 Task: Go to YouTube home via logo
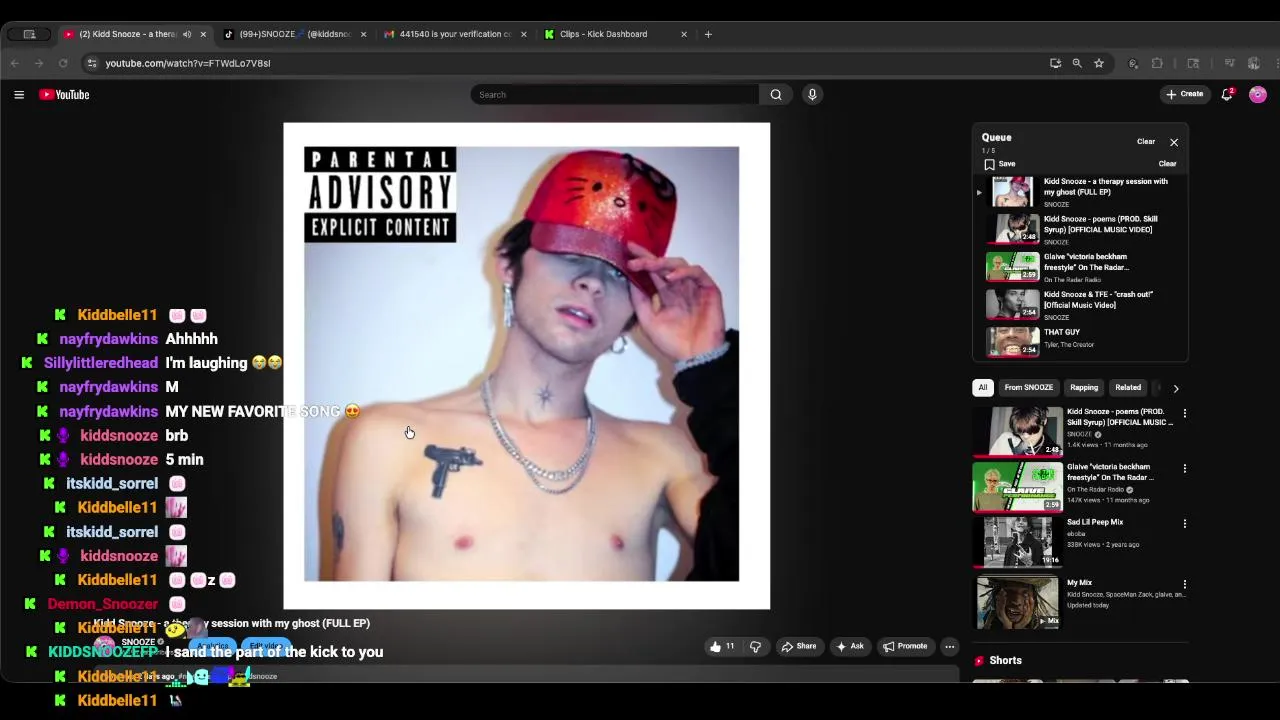64,95
